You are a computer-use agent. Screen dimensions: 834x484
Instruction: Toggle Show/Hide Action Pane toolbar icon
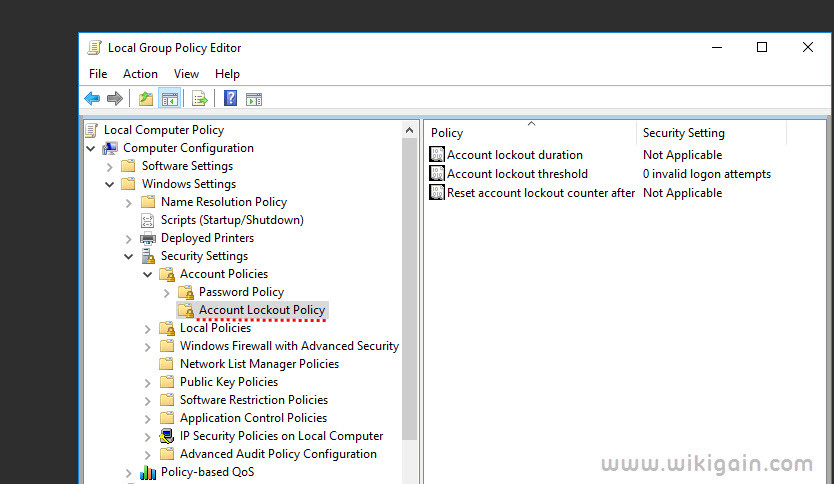(254, 99)
